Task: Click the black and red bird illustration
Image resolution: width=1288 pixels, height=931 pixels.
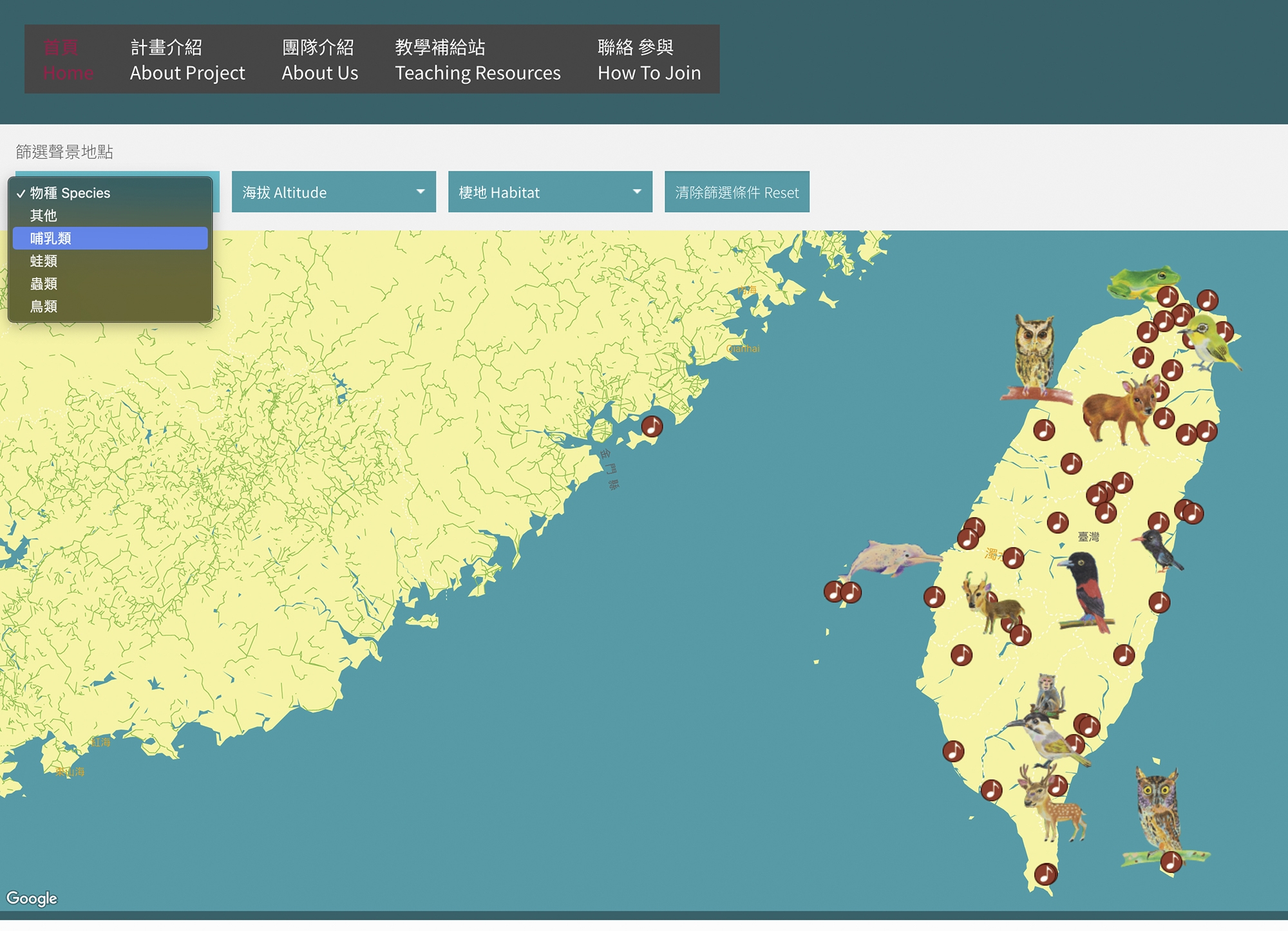Action: 1088,592
